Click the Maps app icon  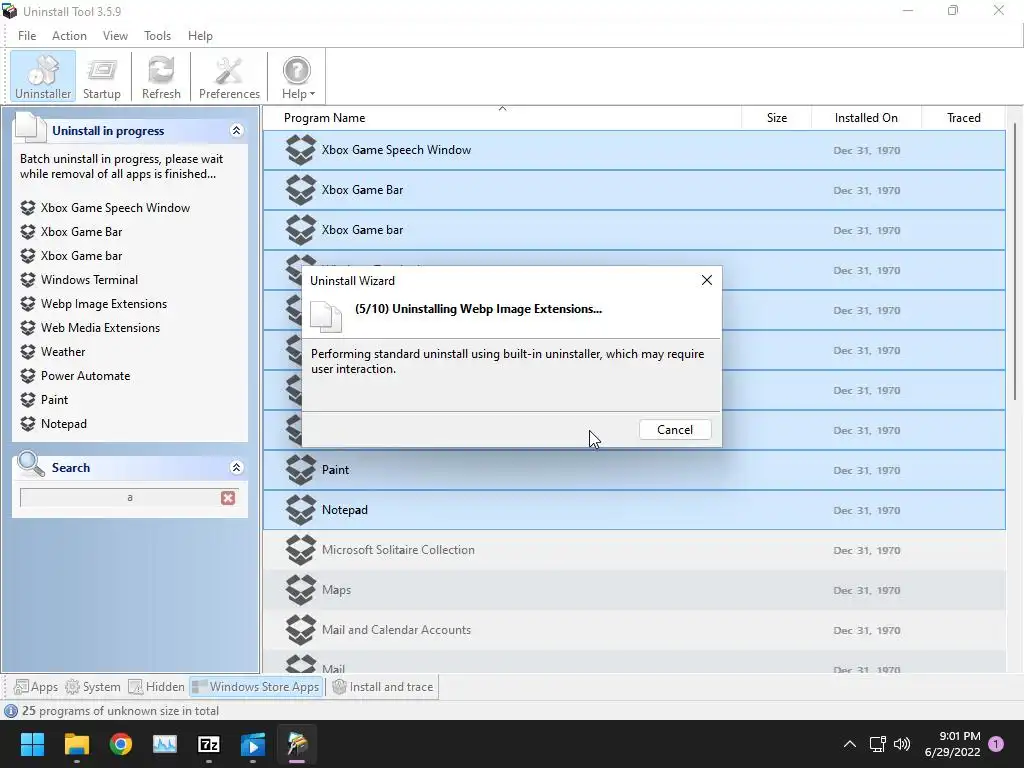pyautogui.click(x=300, y=590)
